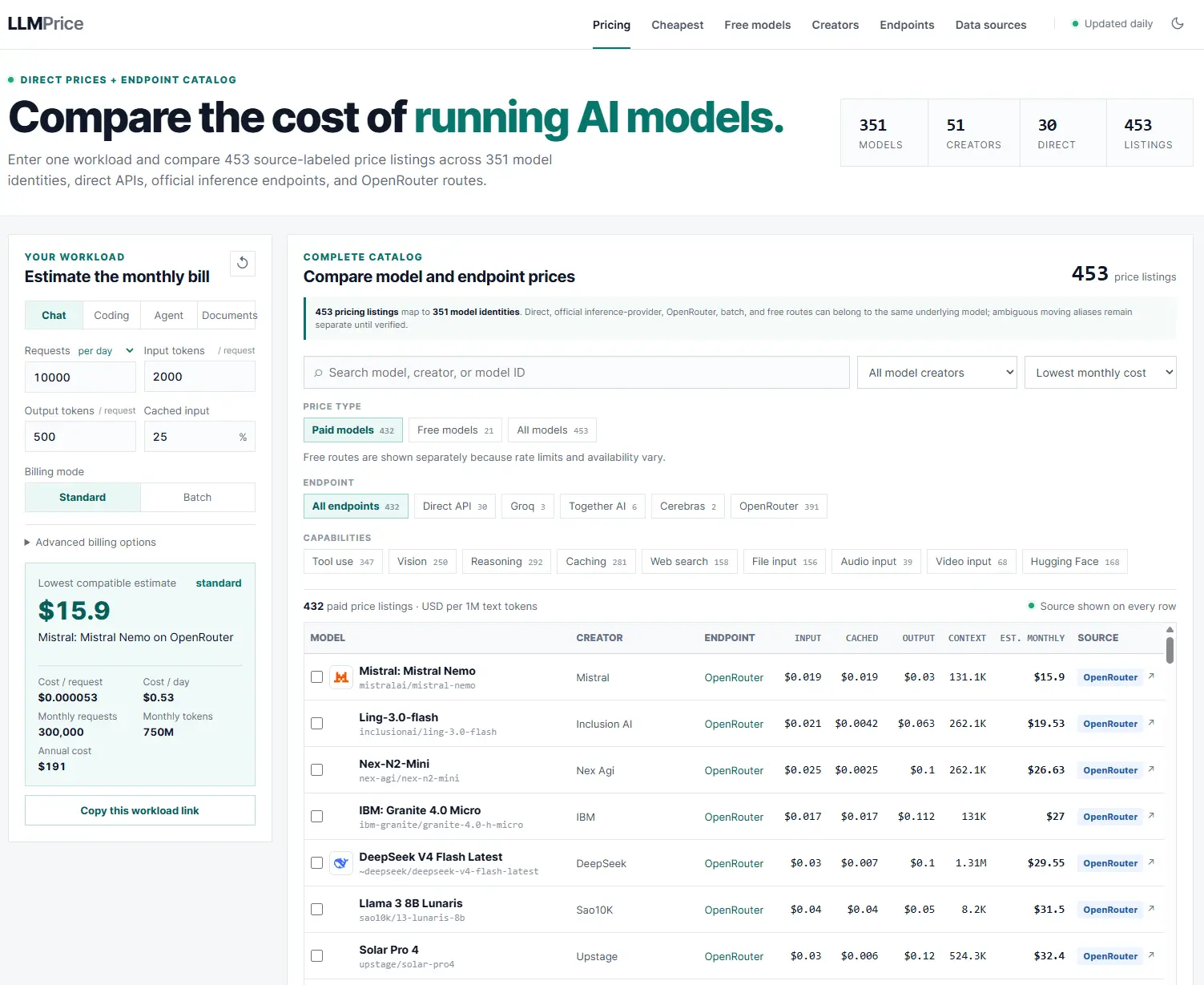Open the All model creators dropdown
The width and height of the screenshot is (1204, 985).
tap(936, 373)
